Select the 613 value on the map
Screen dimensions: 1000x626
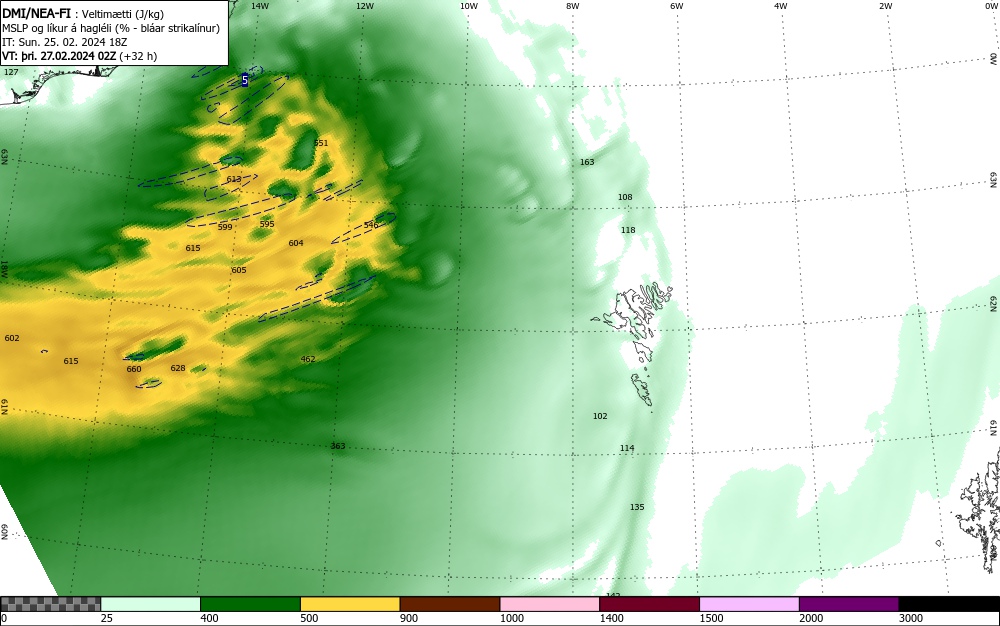click(234, 179)
